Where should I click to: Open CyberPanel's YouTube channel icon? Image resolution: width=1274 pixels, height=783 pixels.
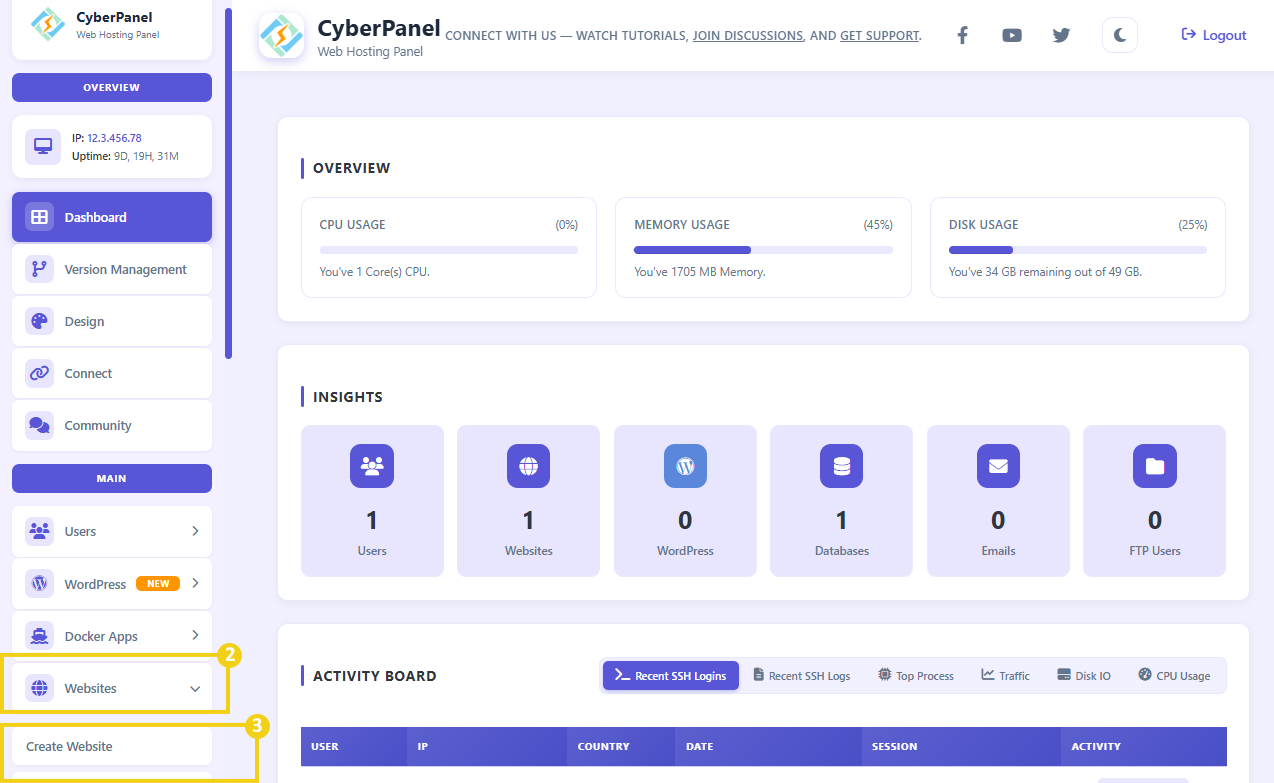[x=1011, y=34]
